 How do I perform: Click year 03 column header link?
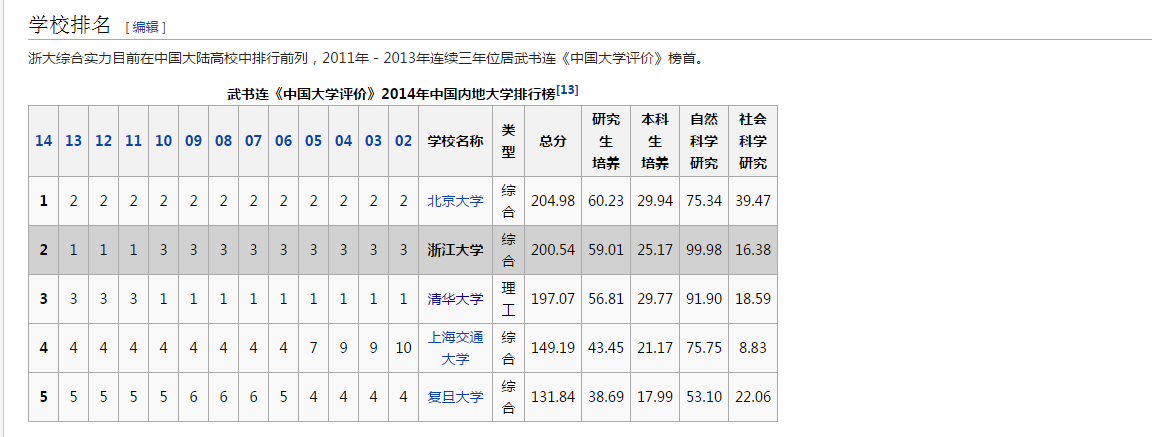click(373, 140)
